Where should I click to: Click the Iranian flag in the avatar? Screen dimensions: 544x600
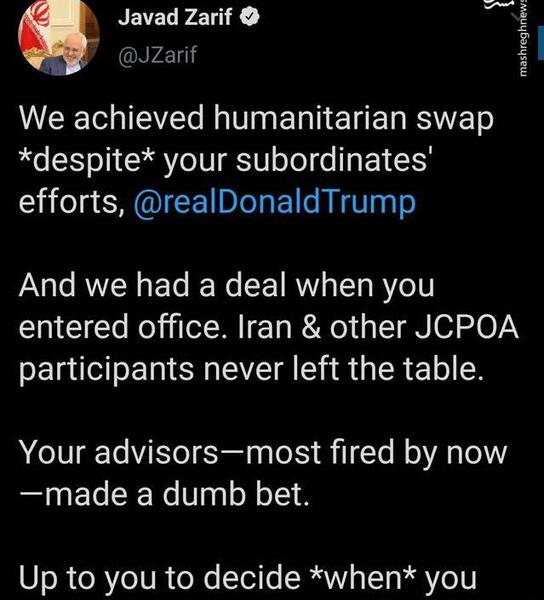[35, 29]
